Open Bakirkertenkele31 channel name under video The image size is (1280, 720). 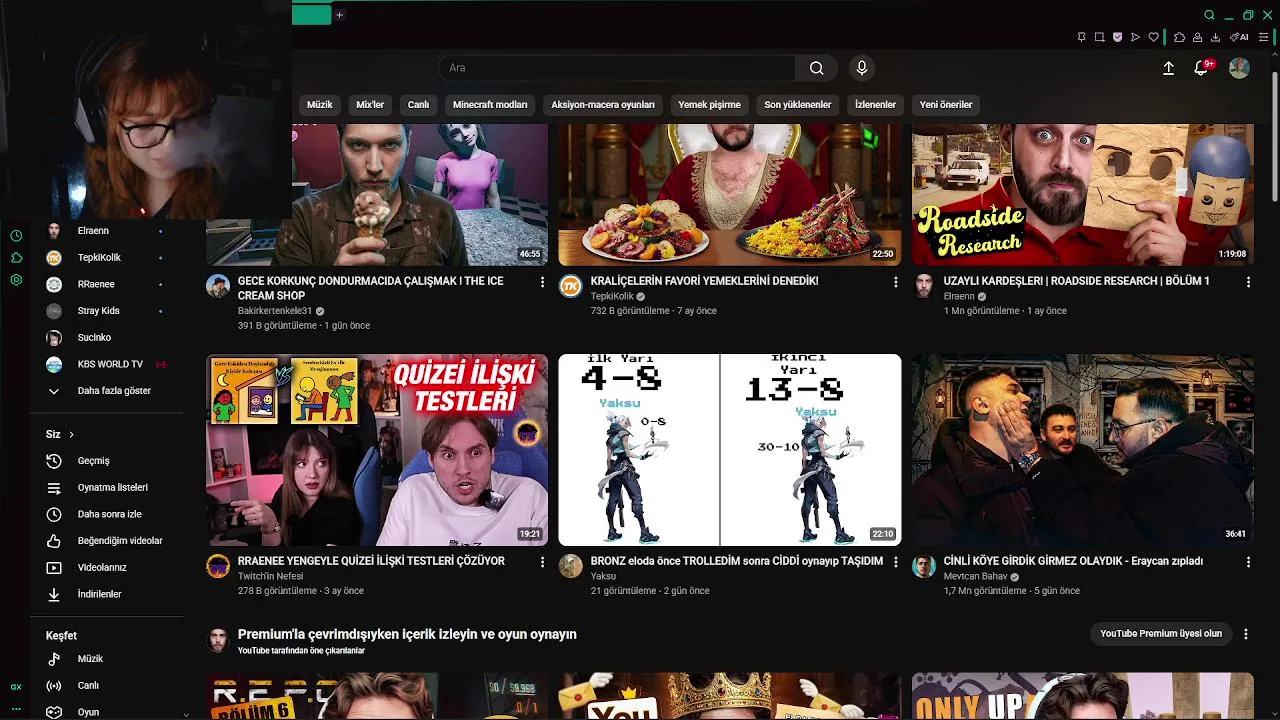tap(275, 311)
